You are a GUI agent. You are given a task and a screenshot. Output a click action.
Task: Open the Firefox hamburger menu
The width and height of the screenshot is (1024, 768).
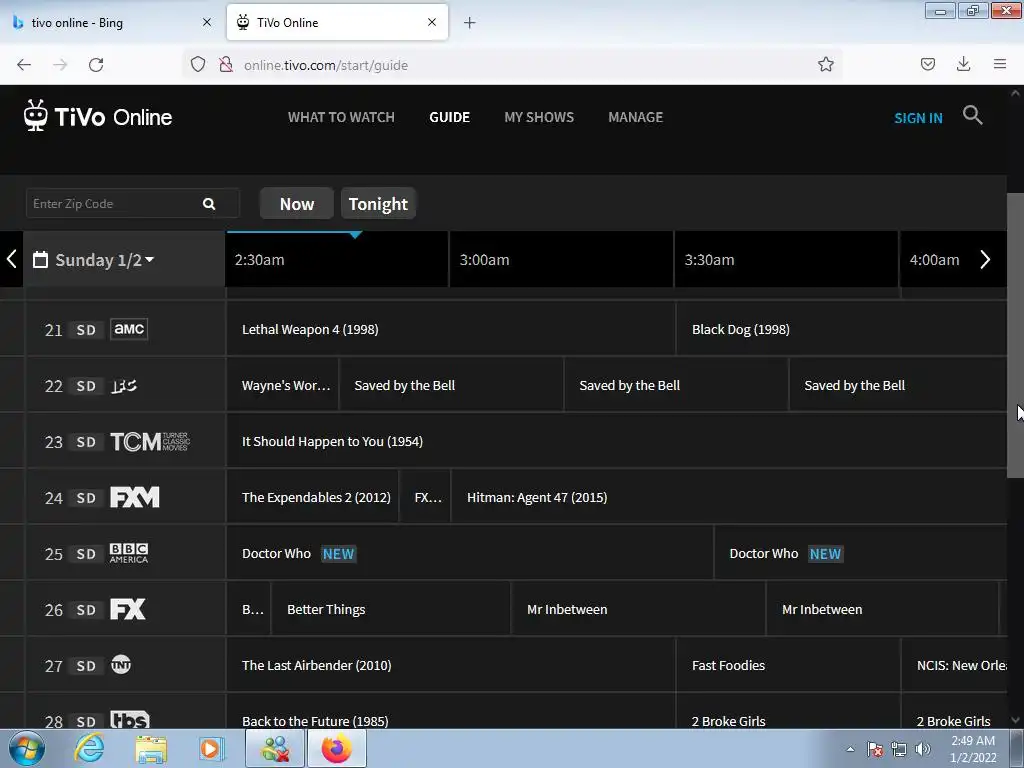1000,64
